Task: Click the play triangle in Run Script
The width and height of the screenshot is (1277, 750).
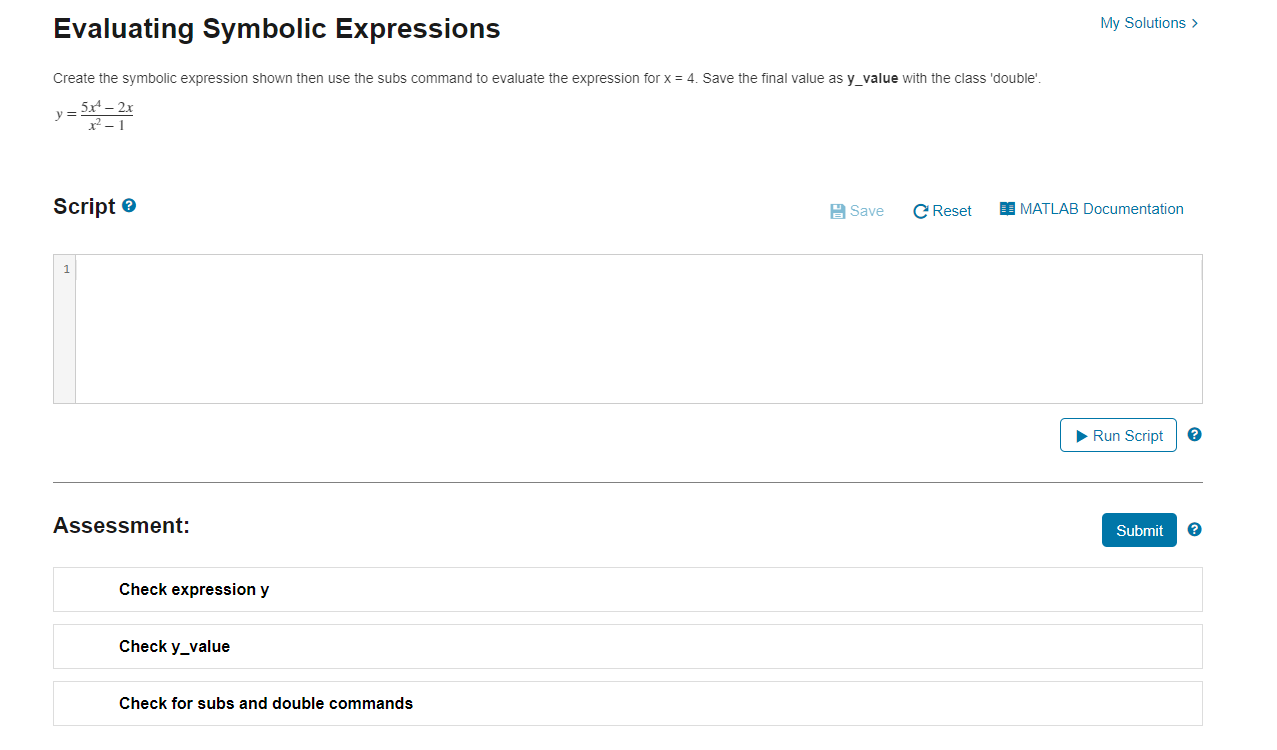Action: pos(1082,436)
